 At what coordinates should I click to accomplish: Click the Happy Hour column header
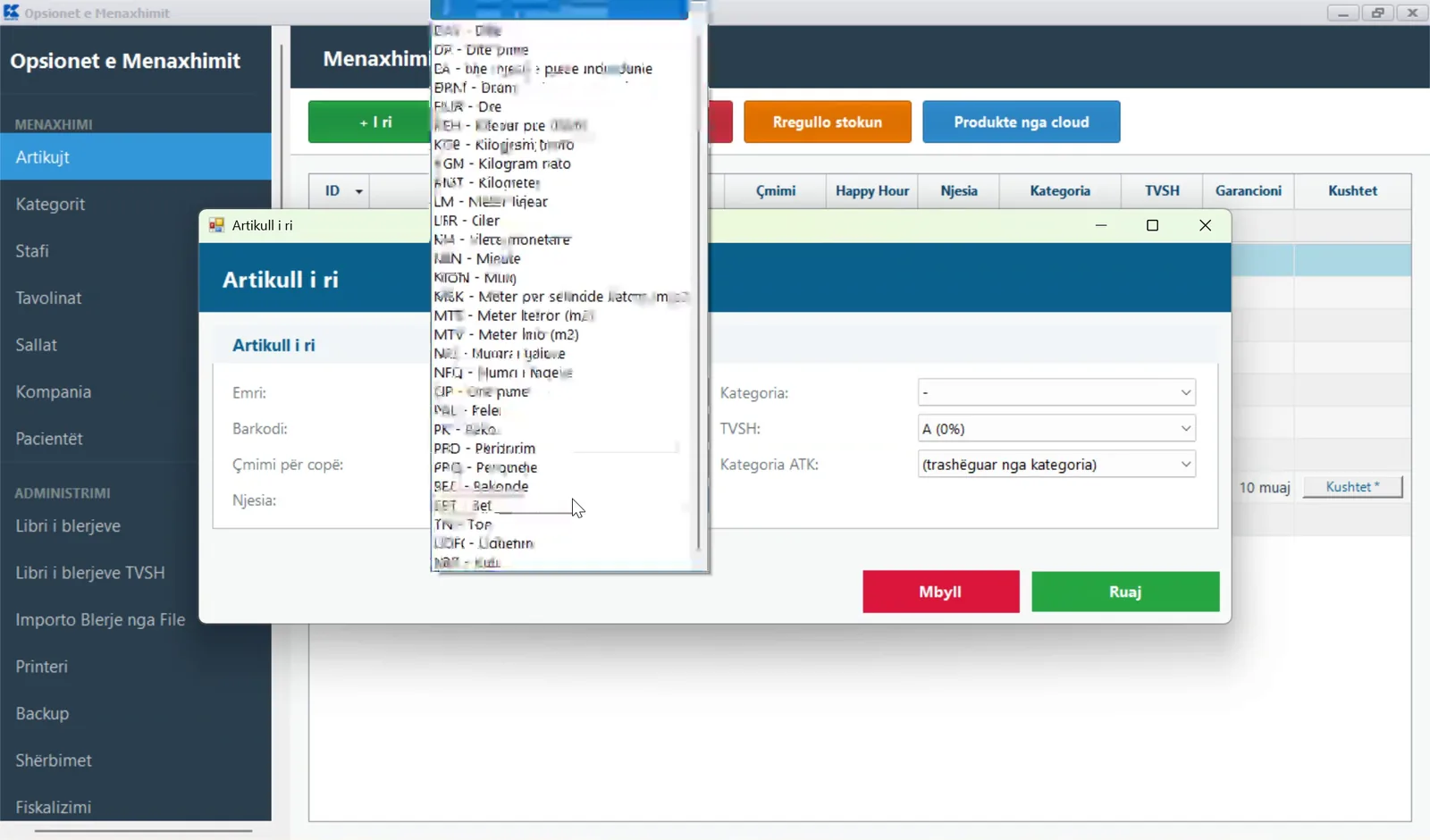coord(872,191)
